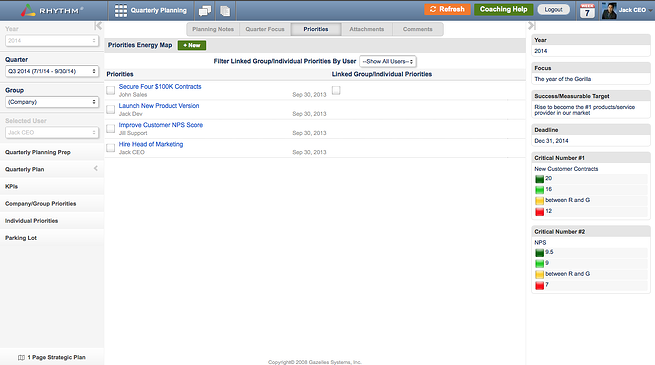Collapse the left sidebar with arrow icon
The height and width of the screenshot is (365, 655).
click(x=98, y=26)
